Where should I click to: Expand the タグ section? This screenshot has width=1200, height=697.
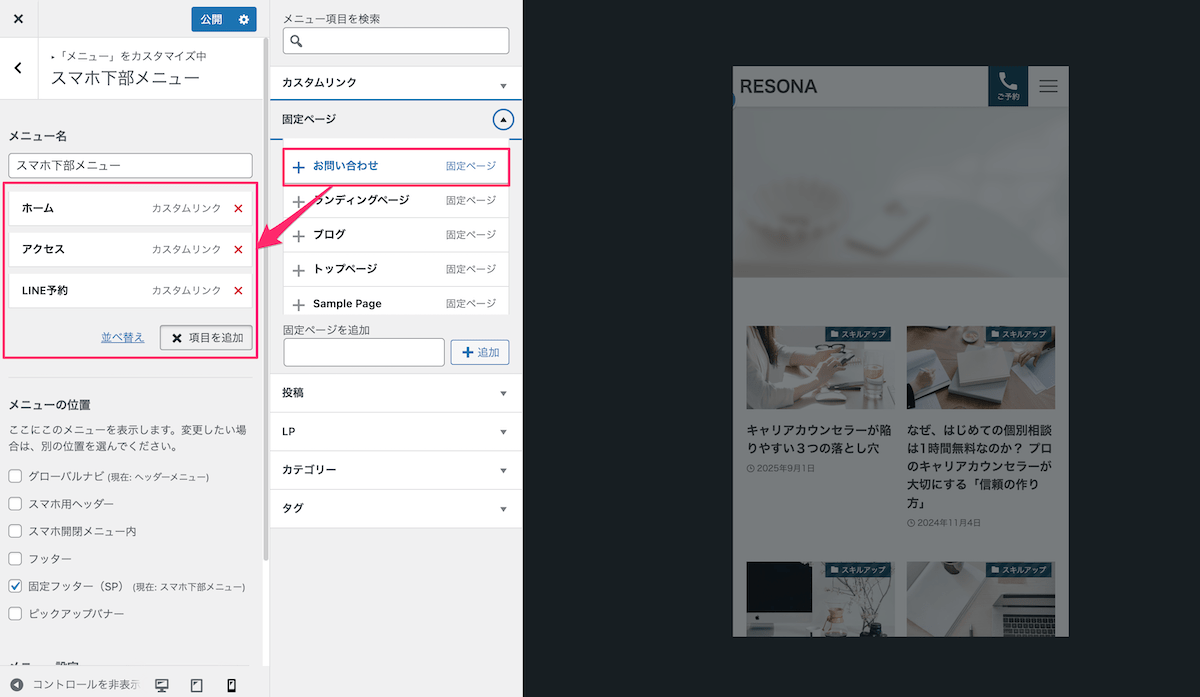coord(396,508)
